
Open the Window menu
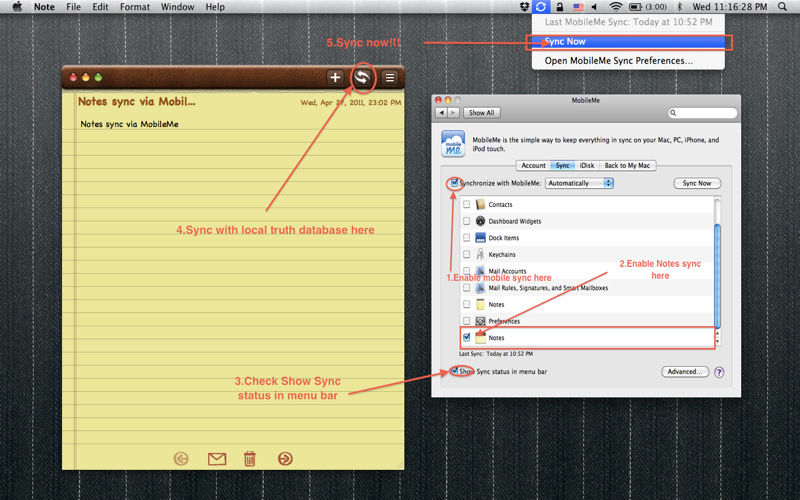(178, 7)
